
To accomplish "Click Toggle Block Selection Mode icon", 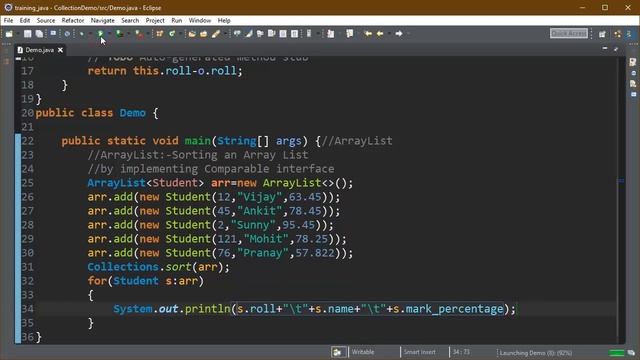I will tap(282, 34).
